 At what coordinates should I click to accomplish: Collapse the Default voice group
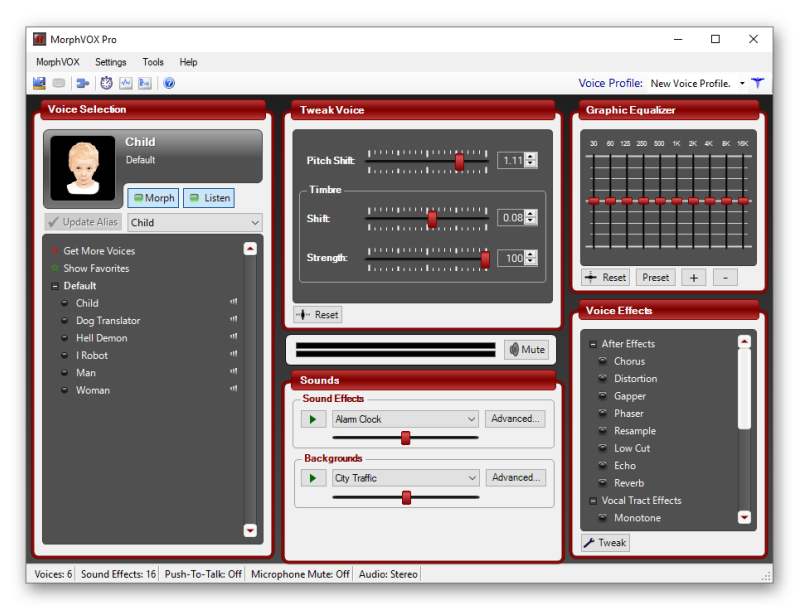click(x=55, y=286)
